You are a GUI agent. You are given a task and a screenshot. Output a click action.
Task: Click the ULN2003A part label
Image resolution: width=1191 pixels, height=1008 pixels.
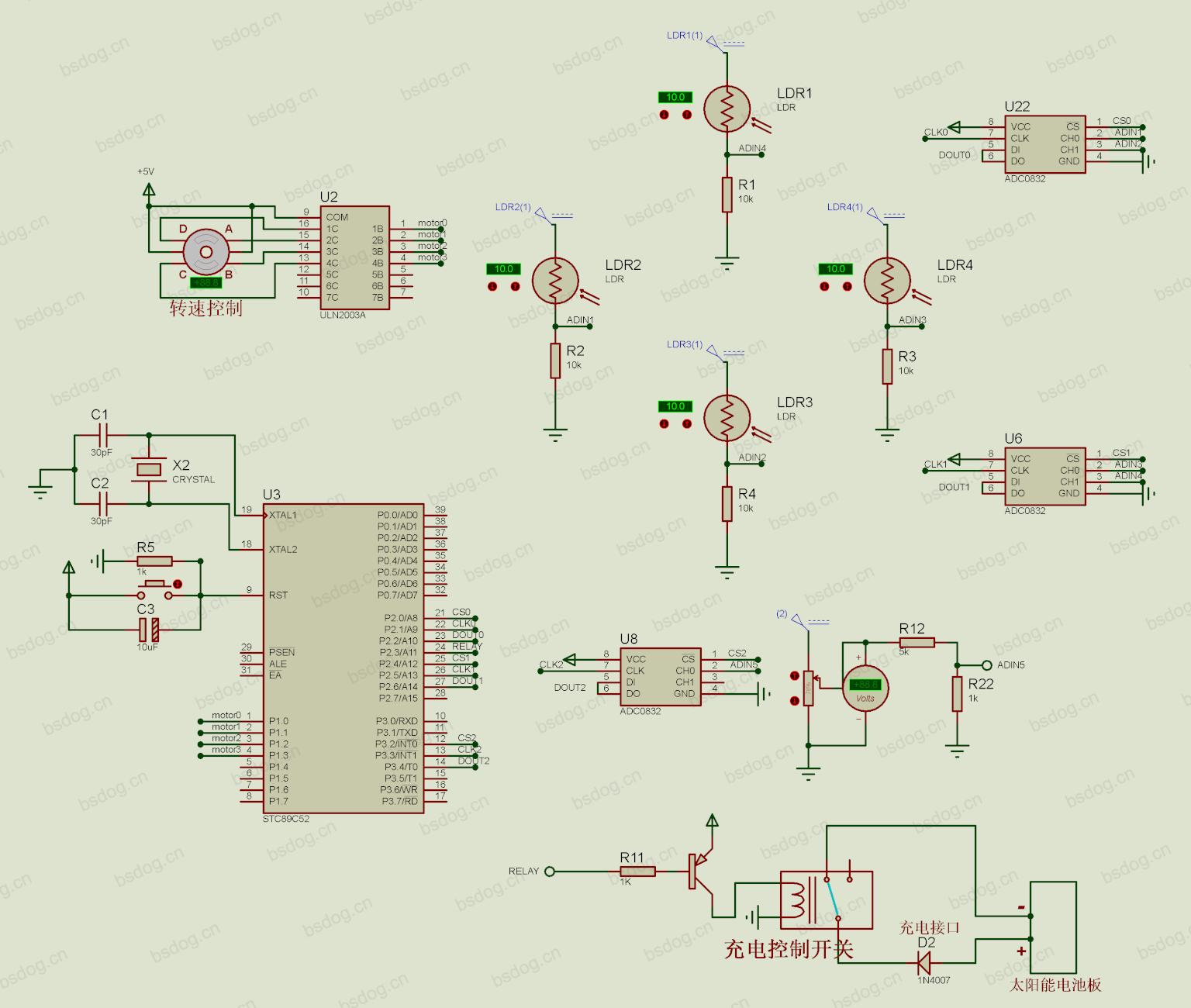coord(343,316)
